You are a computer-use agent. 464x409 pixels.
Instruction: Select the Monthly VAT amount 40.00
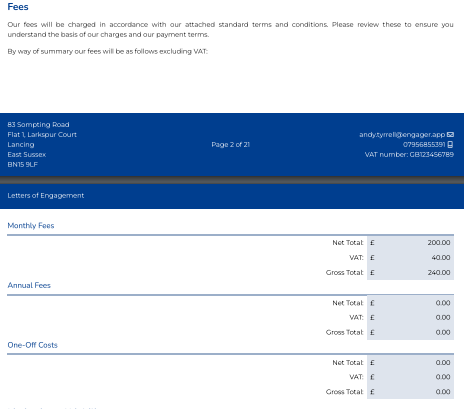point(441,258)
